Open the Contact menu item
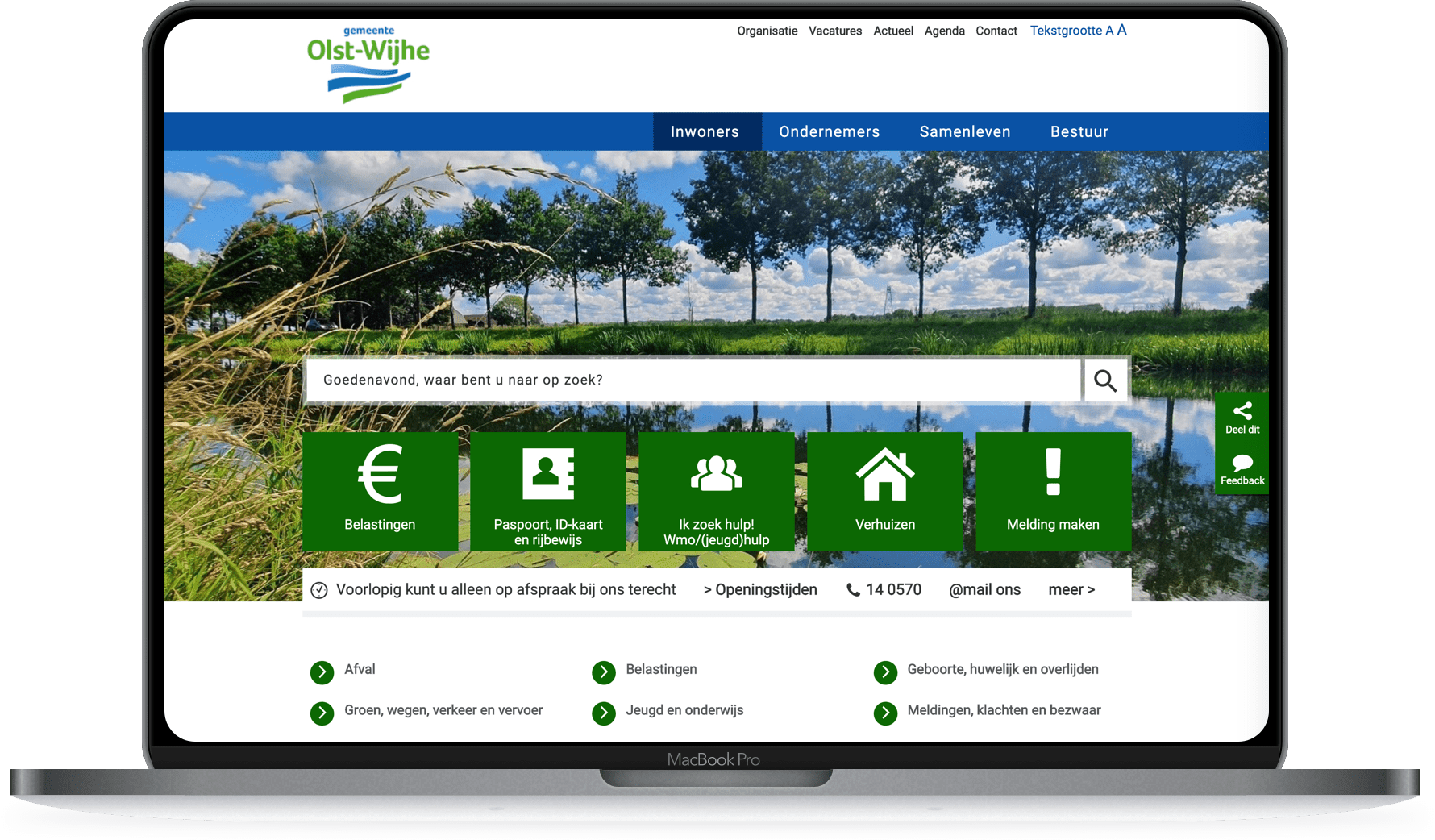Viewport: 1435px width, 840px height. (x=996, y=31)
